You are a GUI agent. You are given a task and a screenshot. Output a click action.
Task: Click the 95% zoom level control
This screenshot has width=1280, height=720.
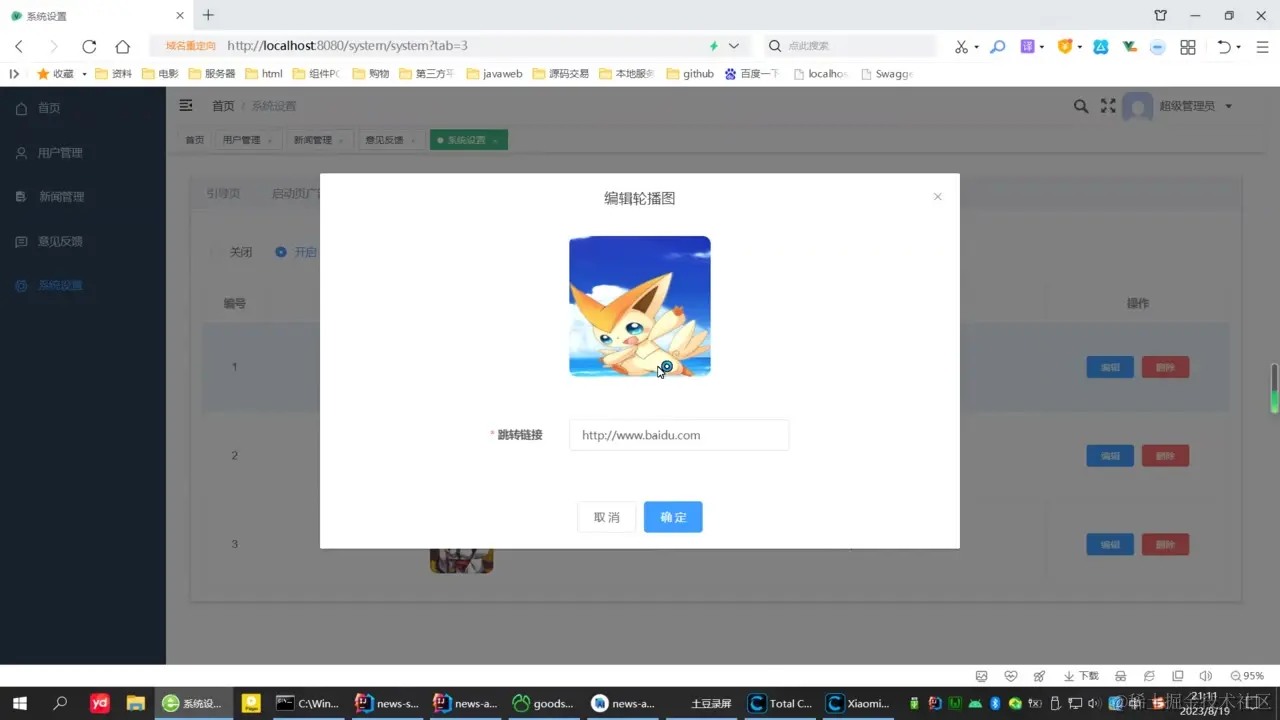1247,676
